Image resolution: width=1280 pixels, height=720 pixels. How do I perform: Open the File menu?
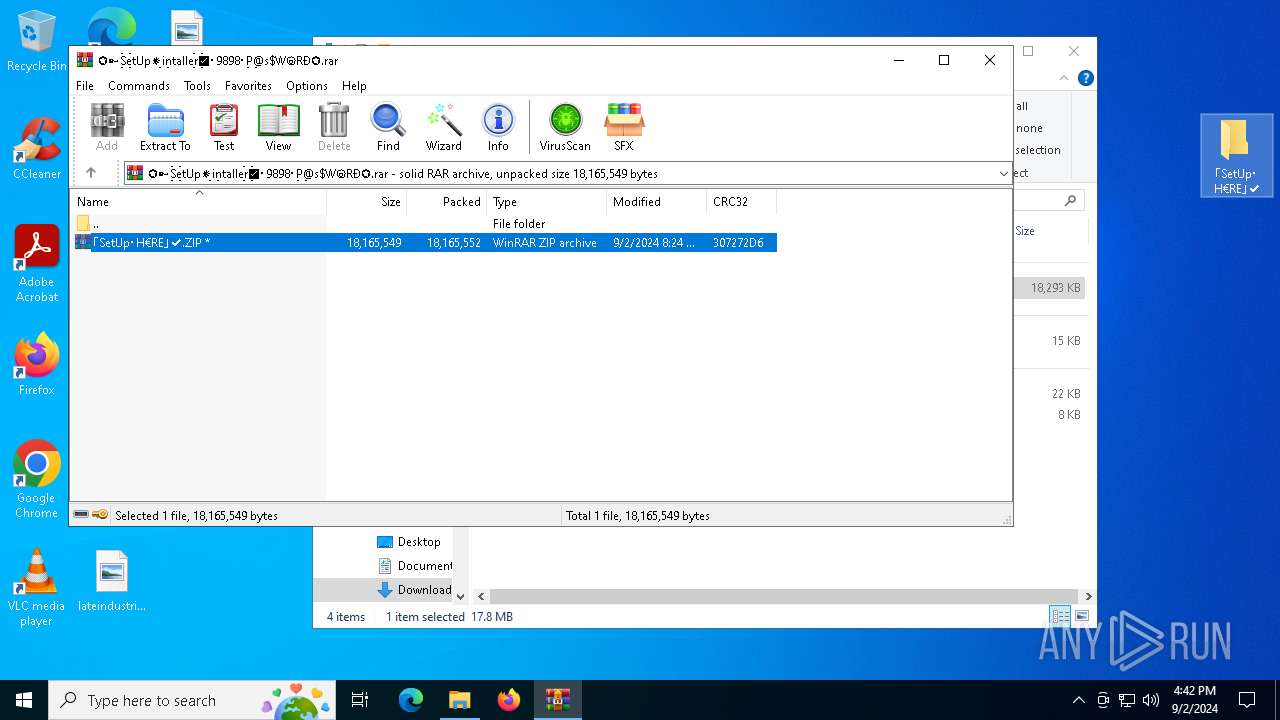(x=85, y=86)
